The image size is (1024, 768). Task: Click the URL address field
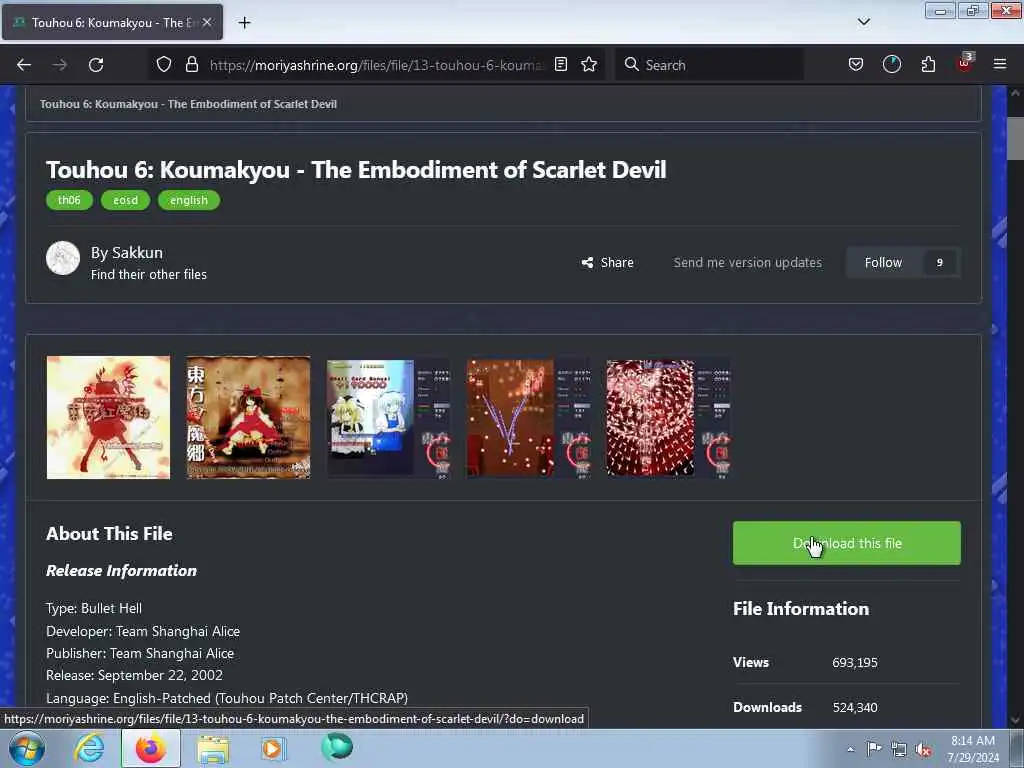376,65
